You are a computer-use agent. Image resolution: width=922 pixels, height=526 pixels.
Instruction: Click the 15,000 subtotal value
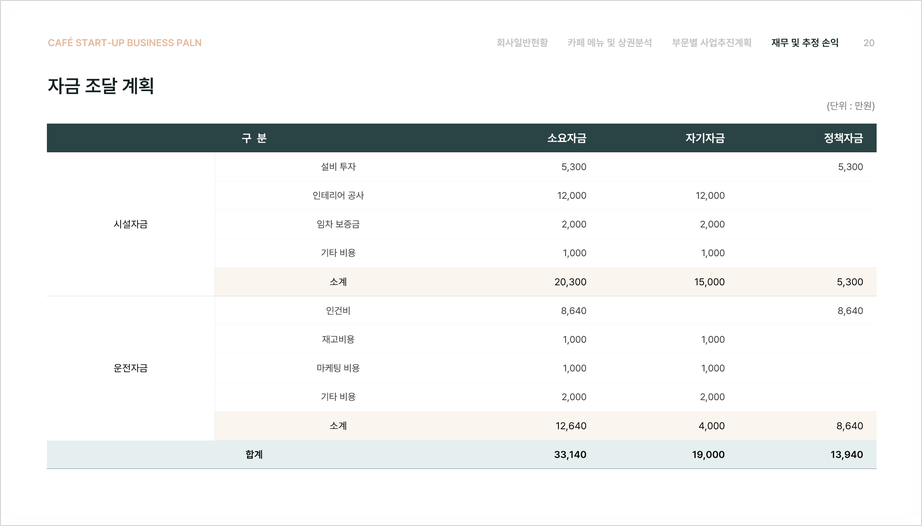tap(709, 282)
